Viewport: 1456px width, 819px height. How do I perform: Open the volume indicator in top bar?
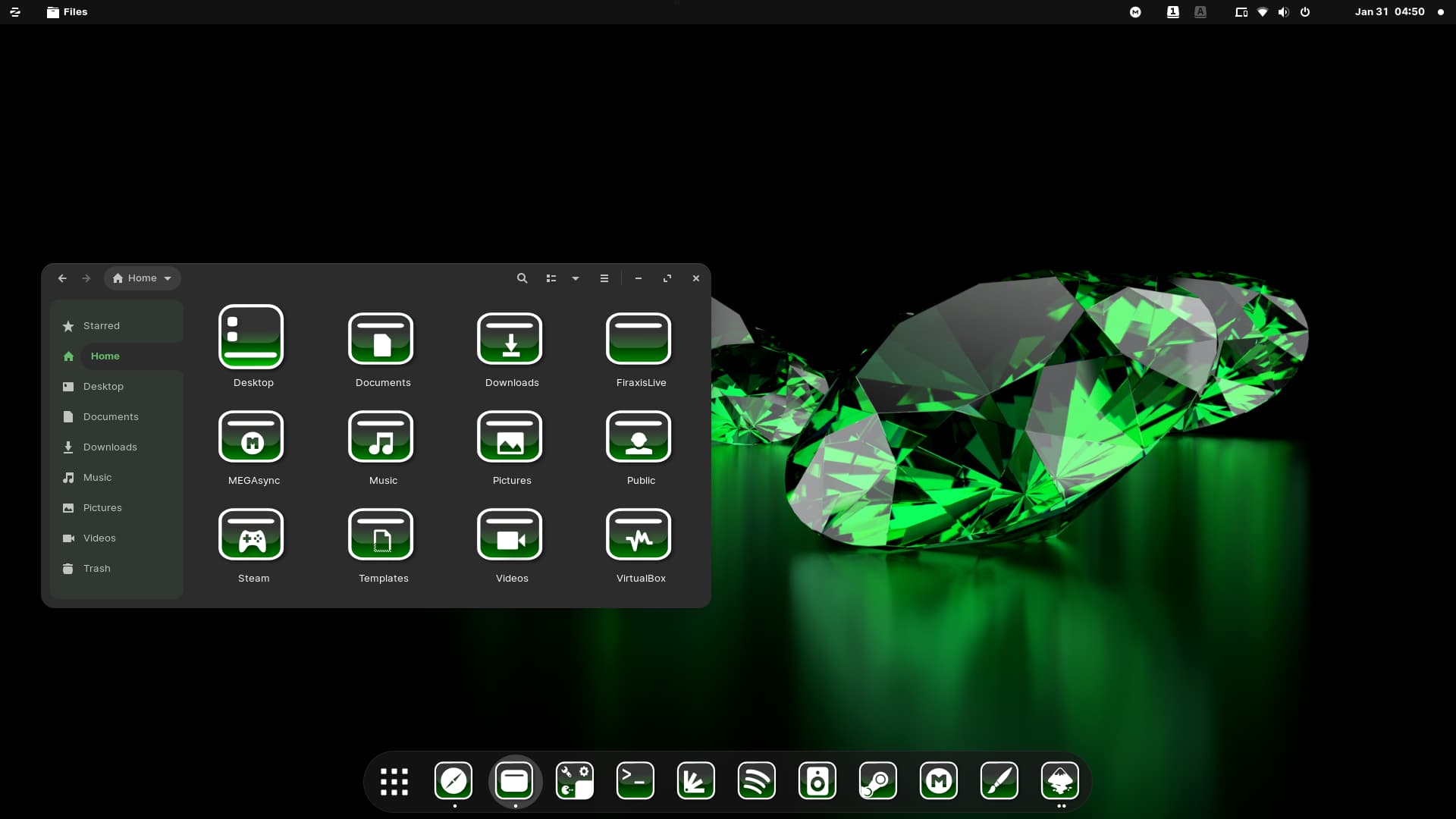coord(1283,12)
